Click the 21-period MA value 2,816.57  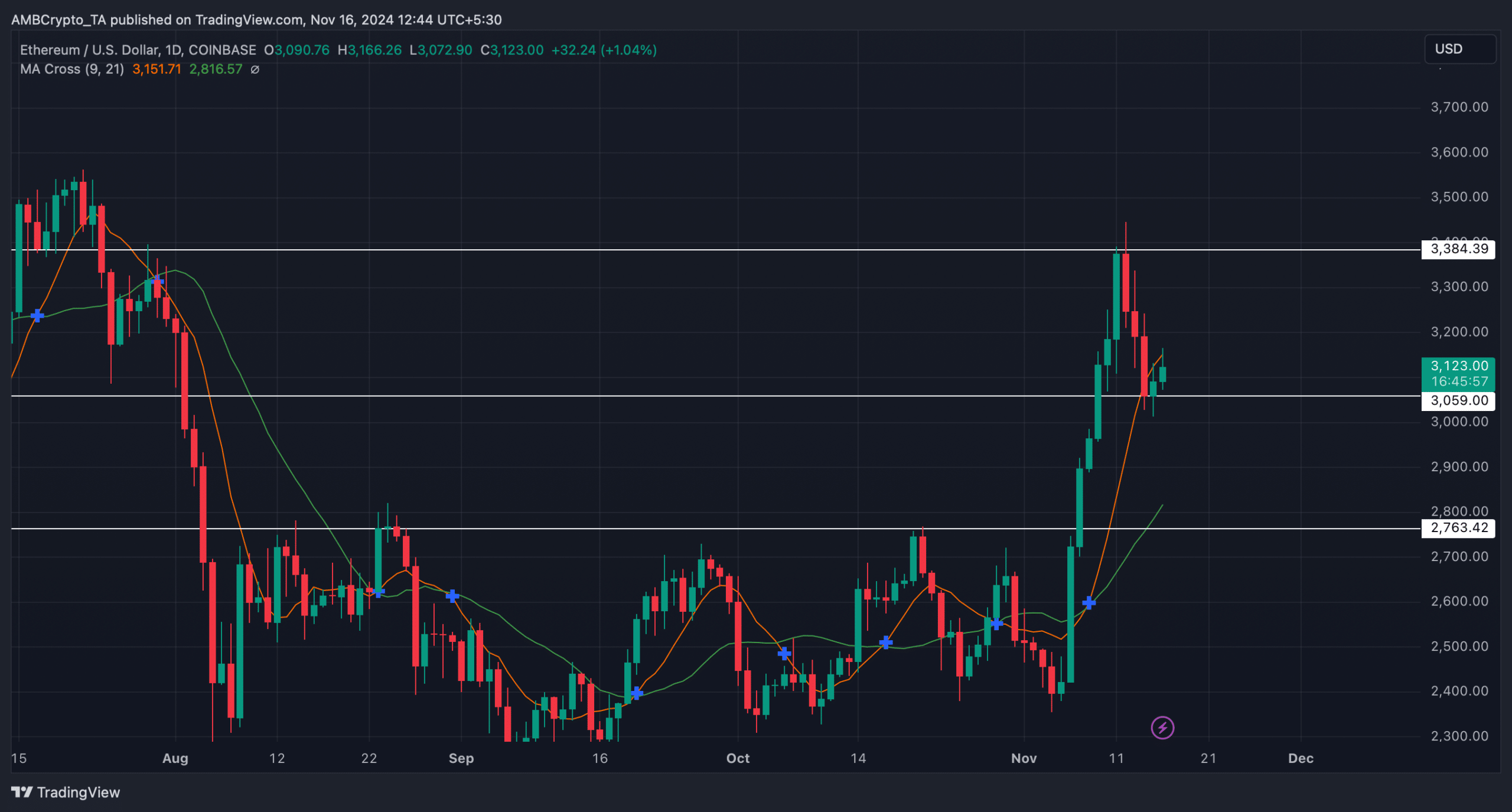click(216, 69)
